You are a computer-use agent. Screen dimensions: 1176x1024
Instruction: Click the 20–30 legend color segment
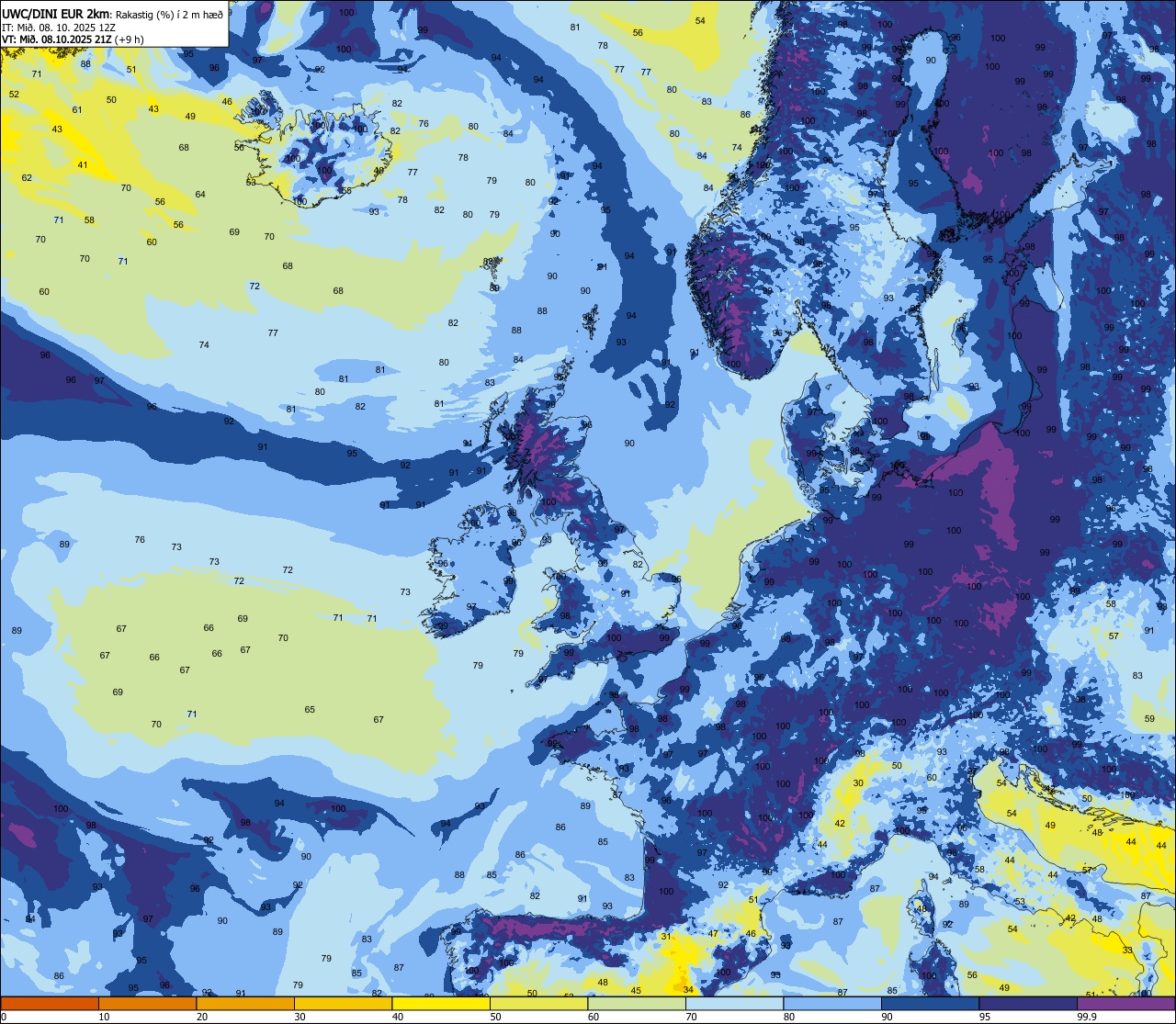point(245,1003)
